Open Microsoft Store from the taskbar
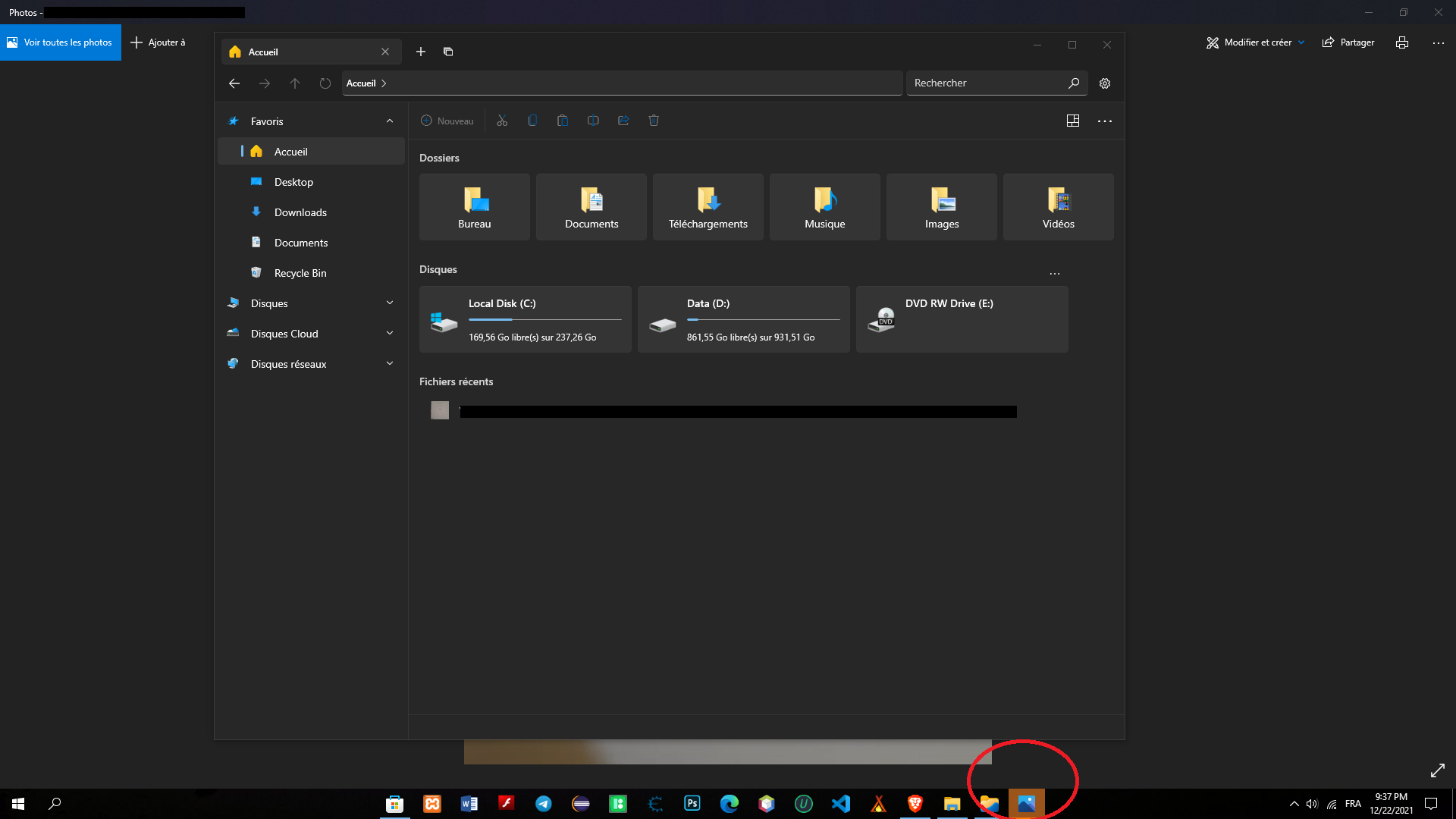This screenshot has height=819, width=1456. coord(394,804)
